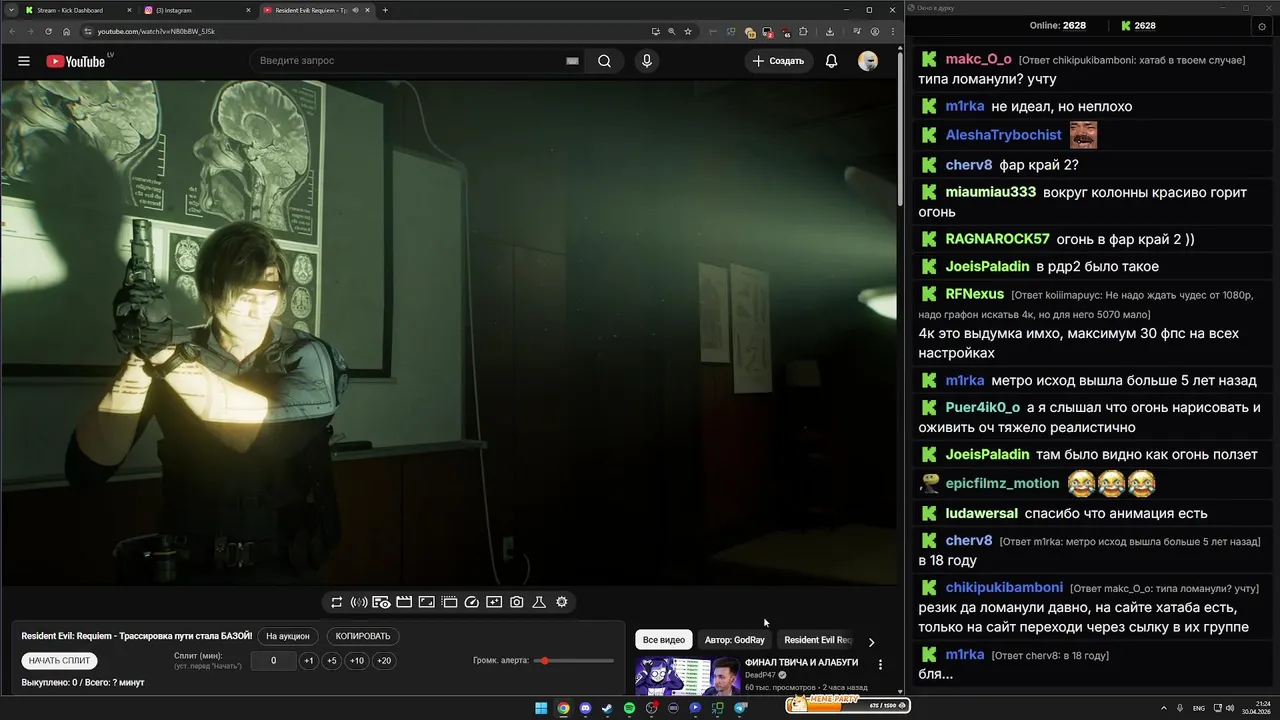
Task: Open the Windows Start button
Action: point(541,708)
